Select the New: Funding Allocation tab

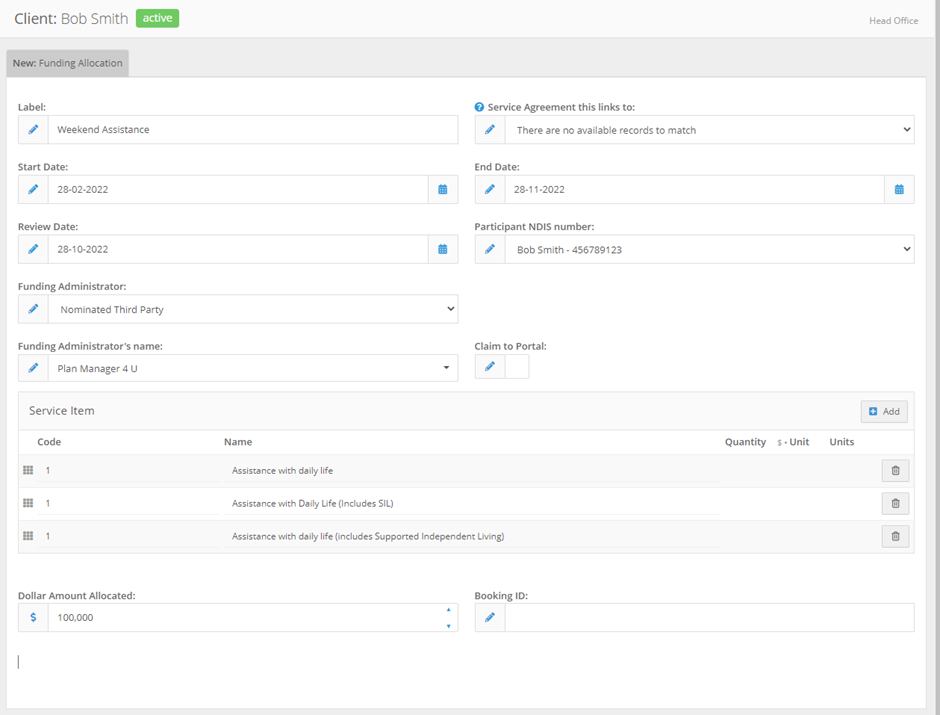point(68,63)
